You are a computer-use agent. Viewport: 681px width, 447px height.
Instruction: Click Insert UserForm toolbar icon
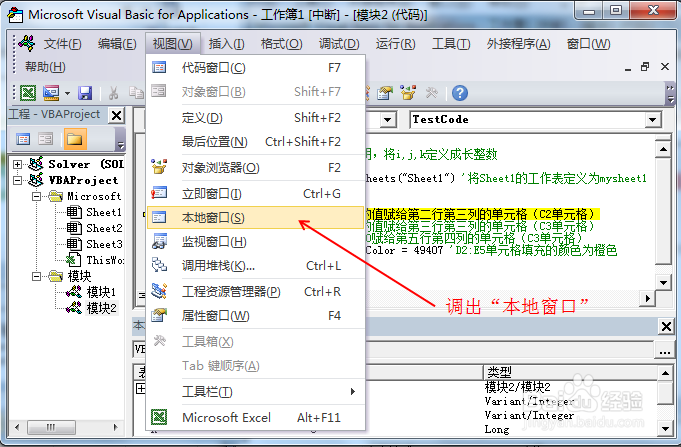51,93
